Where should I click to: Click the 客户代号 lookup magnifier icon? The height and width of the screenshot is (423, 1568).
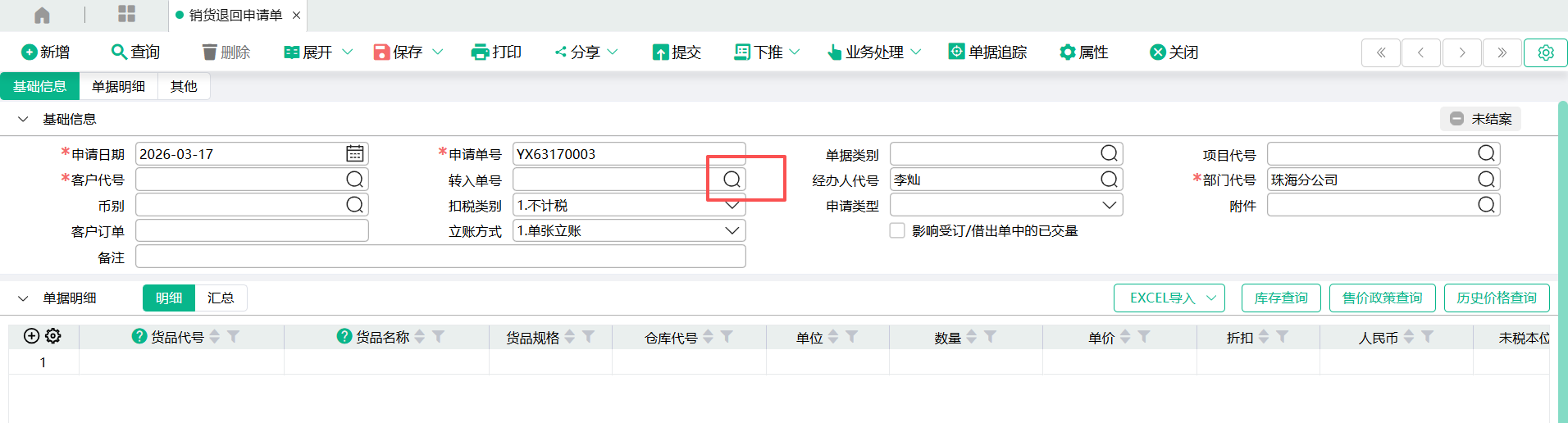[x=354, y=180]
